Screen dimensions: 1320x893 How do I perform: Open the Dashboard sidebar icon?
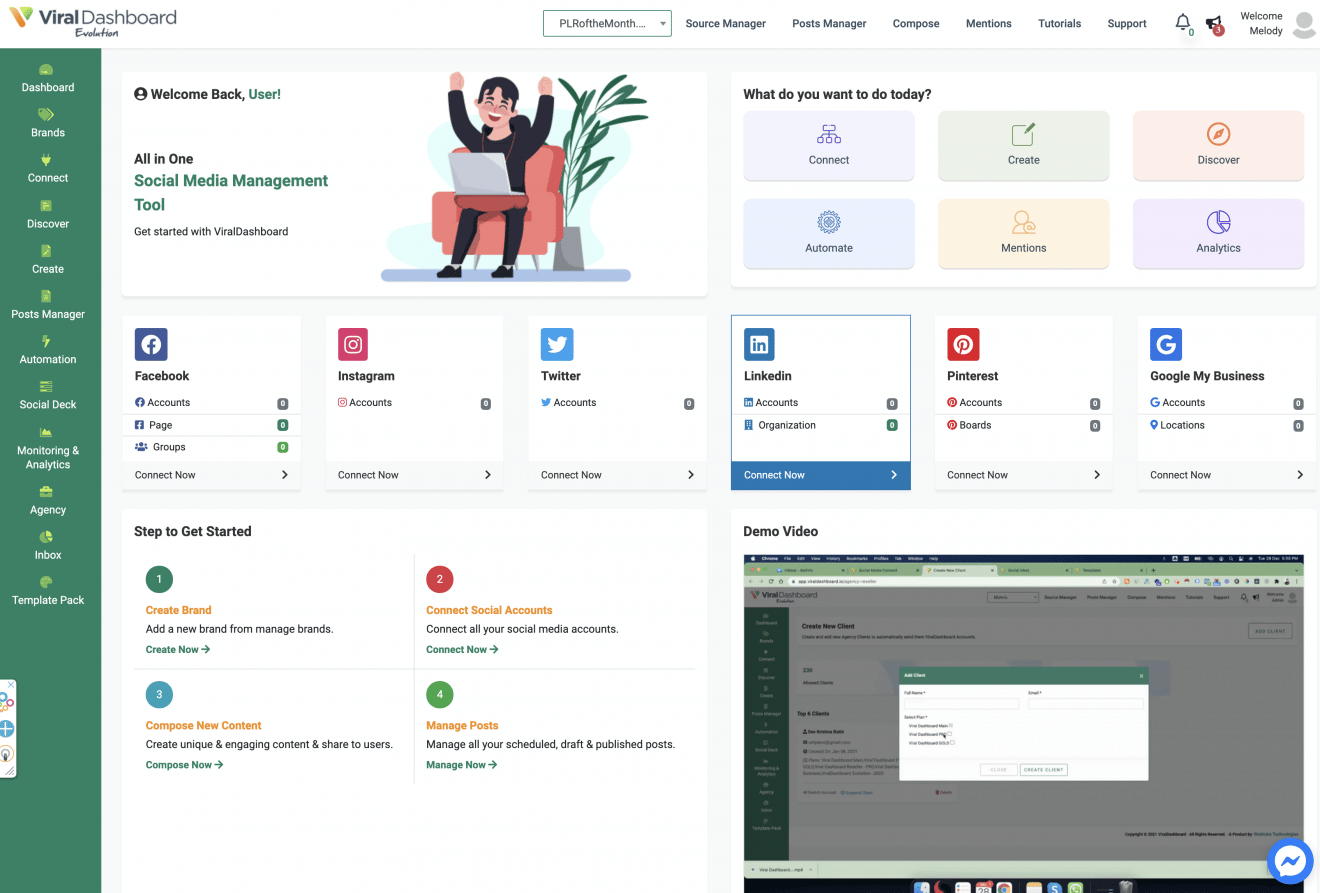46,70
